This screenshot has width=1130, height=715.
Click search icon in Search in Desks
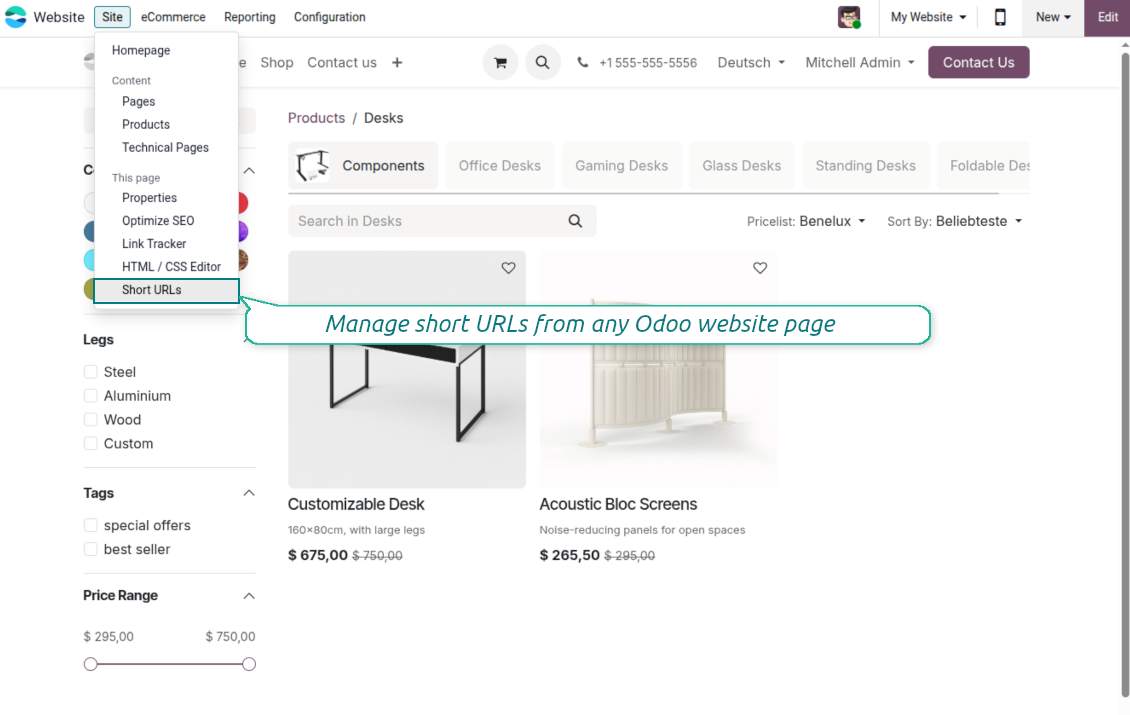tap(575, 221)
